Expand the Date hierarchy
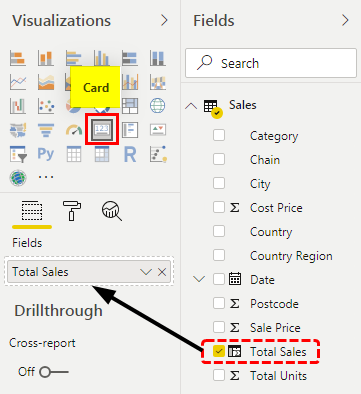 coord(199,279)
